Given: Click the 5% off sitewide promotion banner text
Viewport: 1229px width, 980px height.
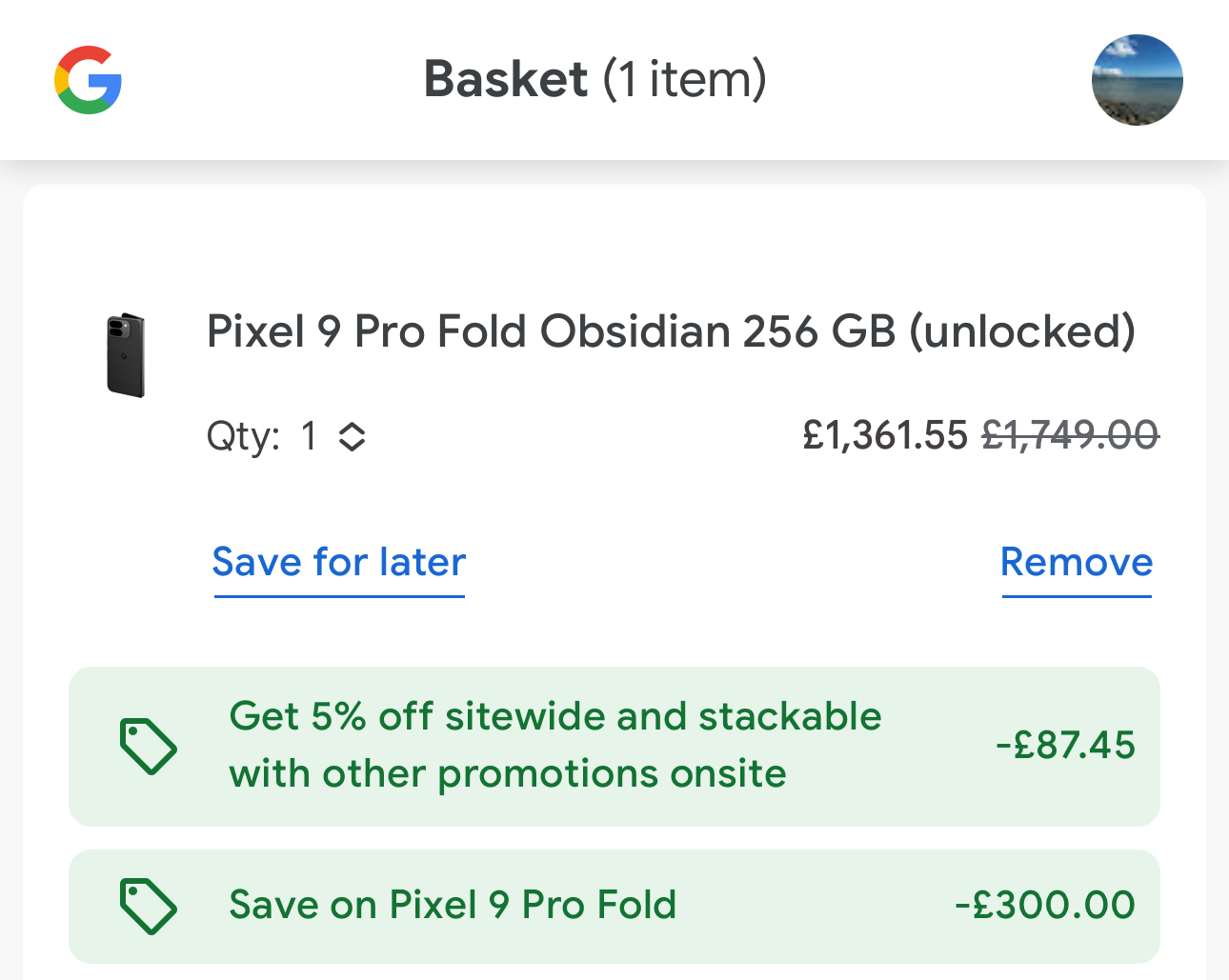Looking at the screenshot, I should pos(554,717).
